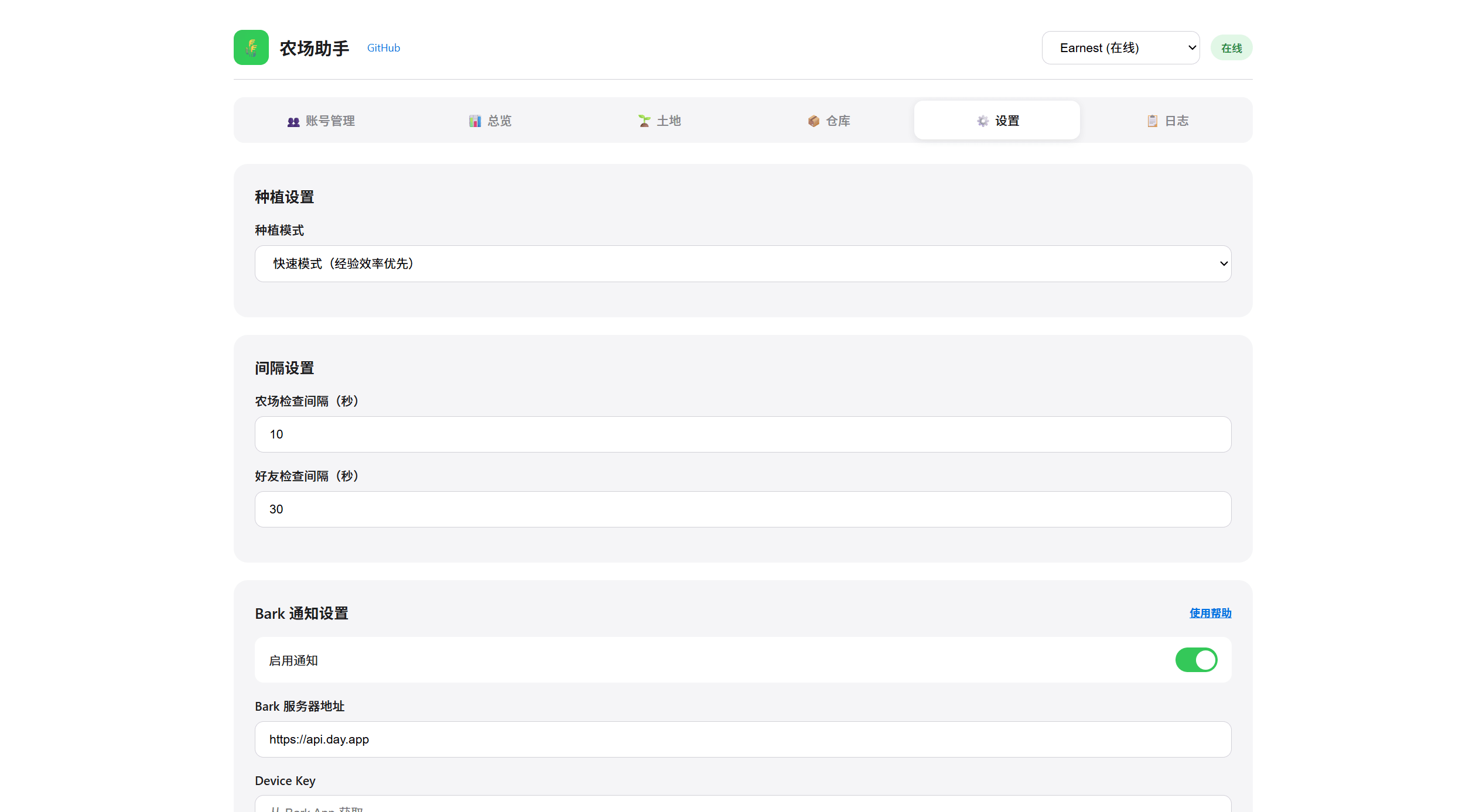The image size is (1483, 812).
Task: Click the 在线 status badge
Action: click(1231, 48)
